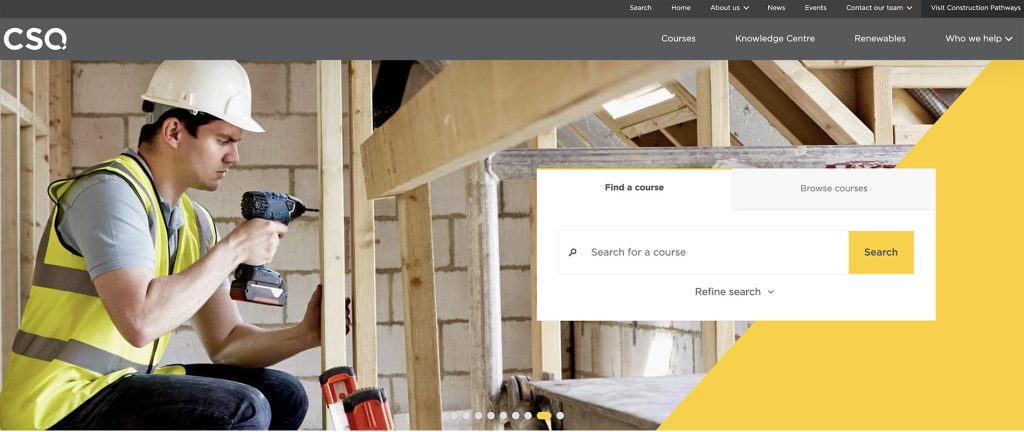Open the Courses menu item
The height and width of the screenshot is (432, 1024).
(x=678, y=39)
